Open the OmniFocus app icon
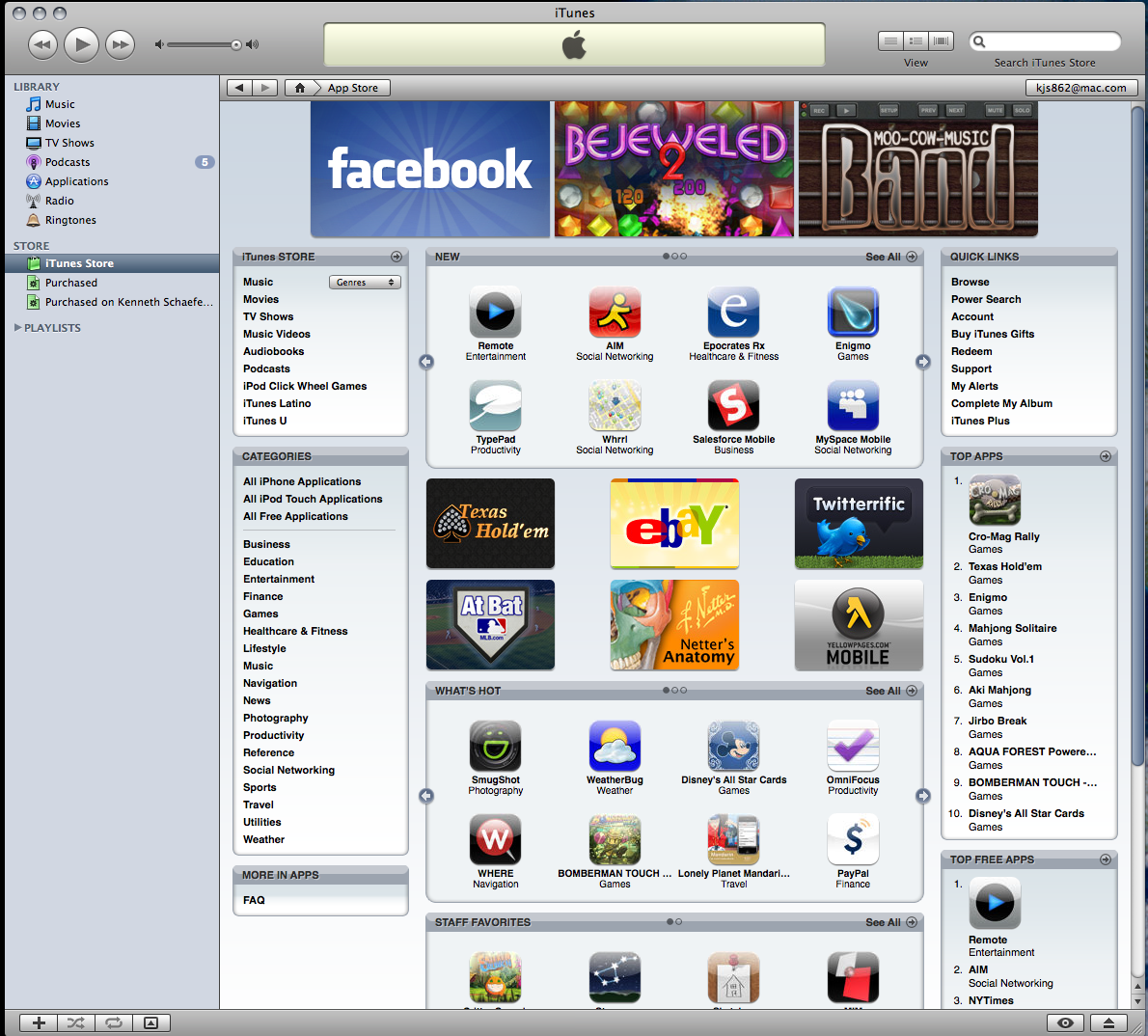Screen dimensions: 1148x1036 (853, 746)
